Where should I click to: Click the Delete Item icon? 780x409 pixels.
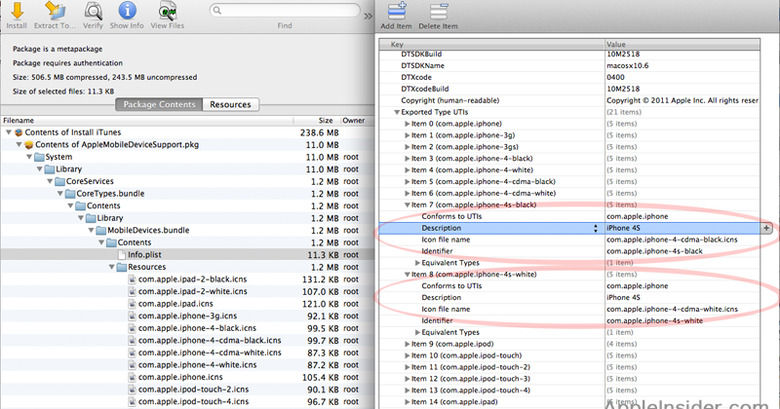tap(438, 11)
